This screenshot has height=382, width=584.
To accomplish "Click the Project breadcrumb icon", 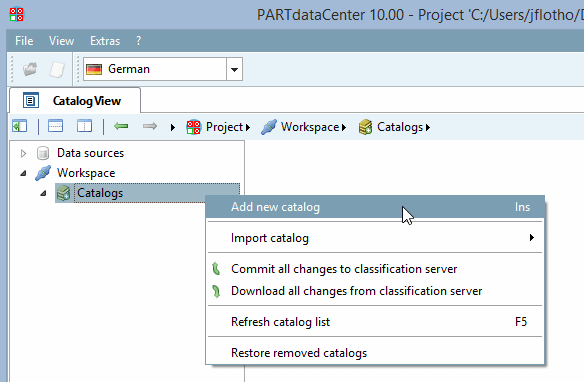I will (x=194, y=127).
